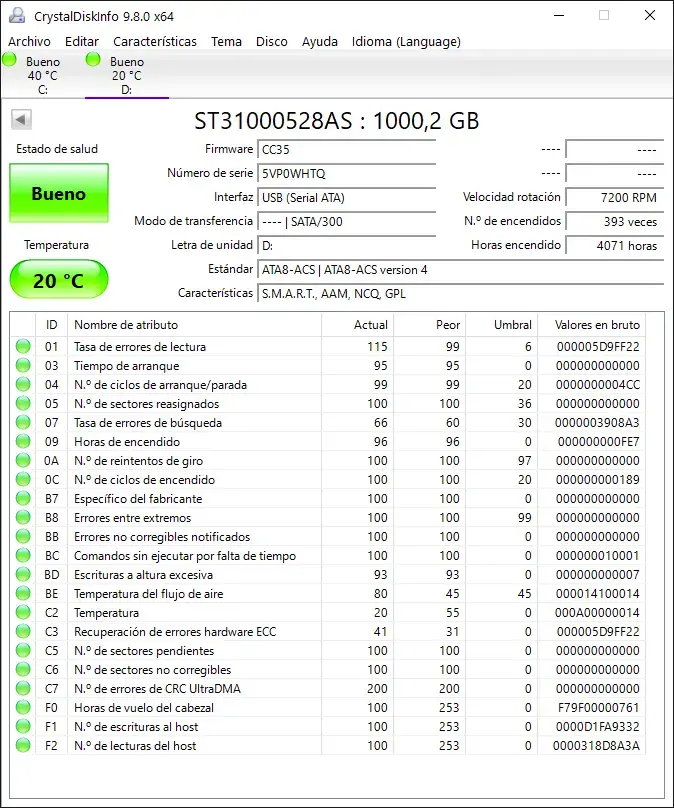Click status dot for lecturas del host
This screenshot has height=808, width=674.
pos(23,746)
